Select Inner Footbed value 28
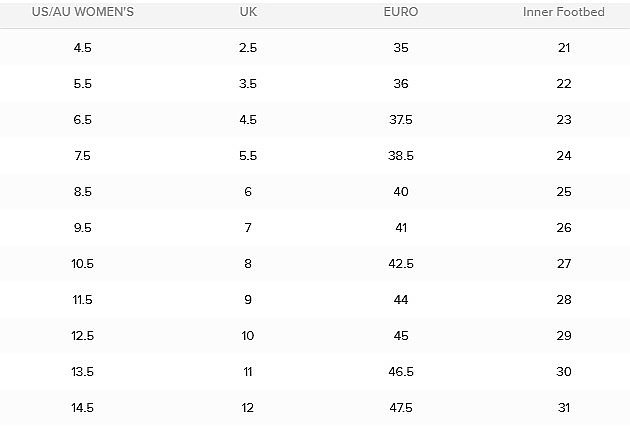Image resolution: width=630 pixels, height=432 pixels. [564, 300]
